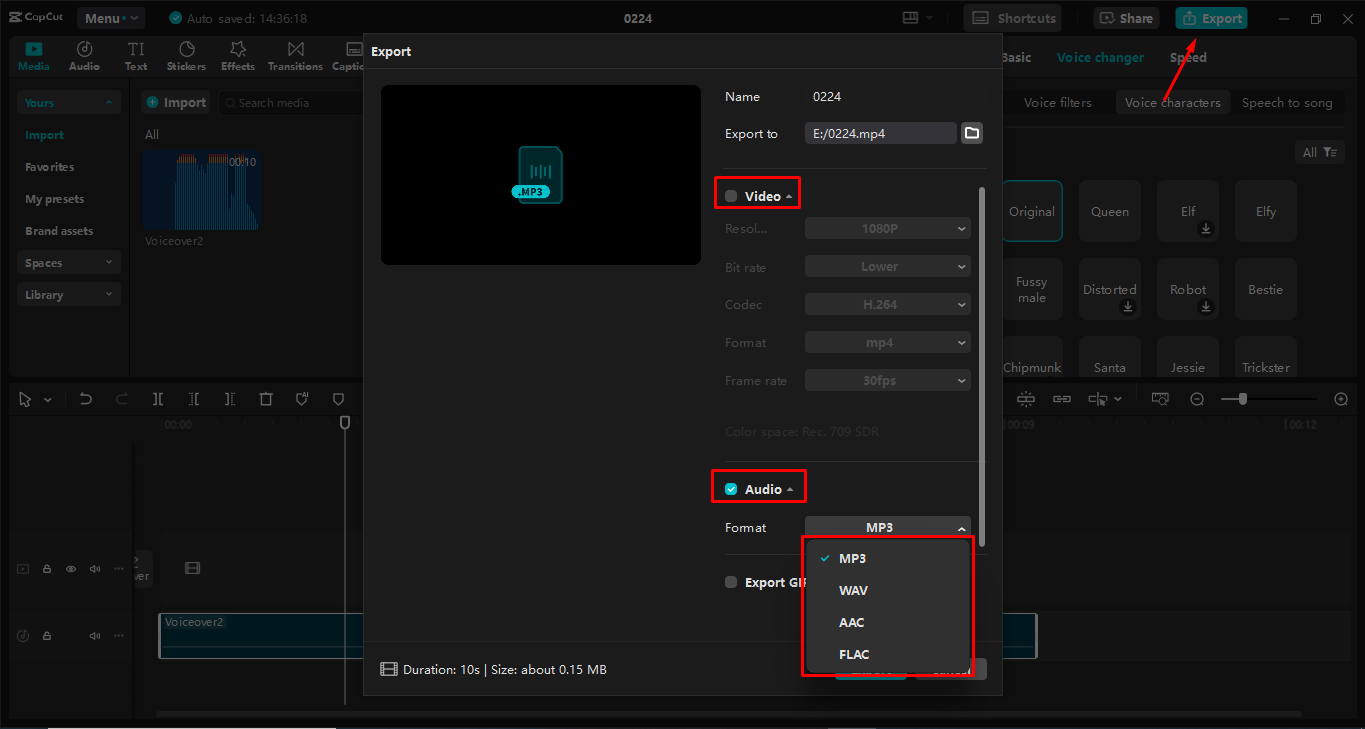Enable the Export GIF checkbox
This screenshot has width=1365, height=729.
pos(731,582)
